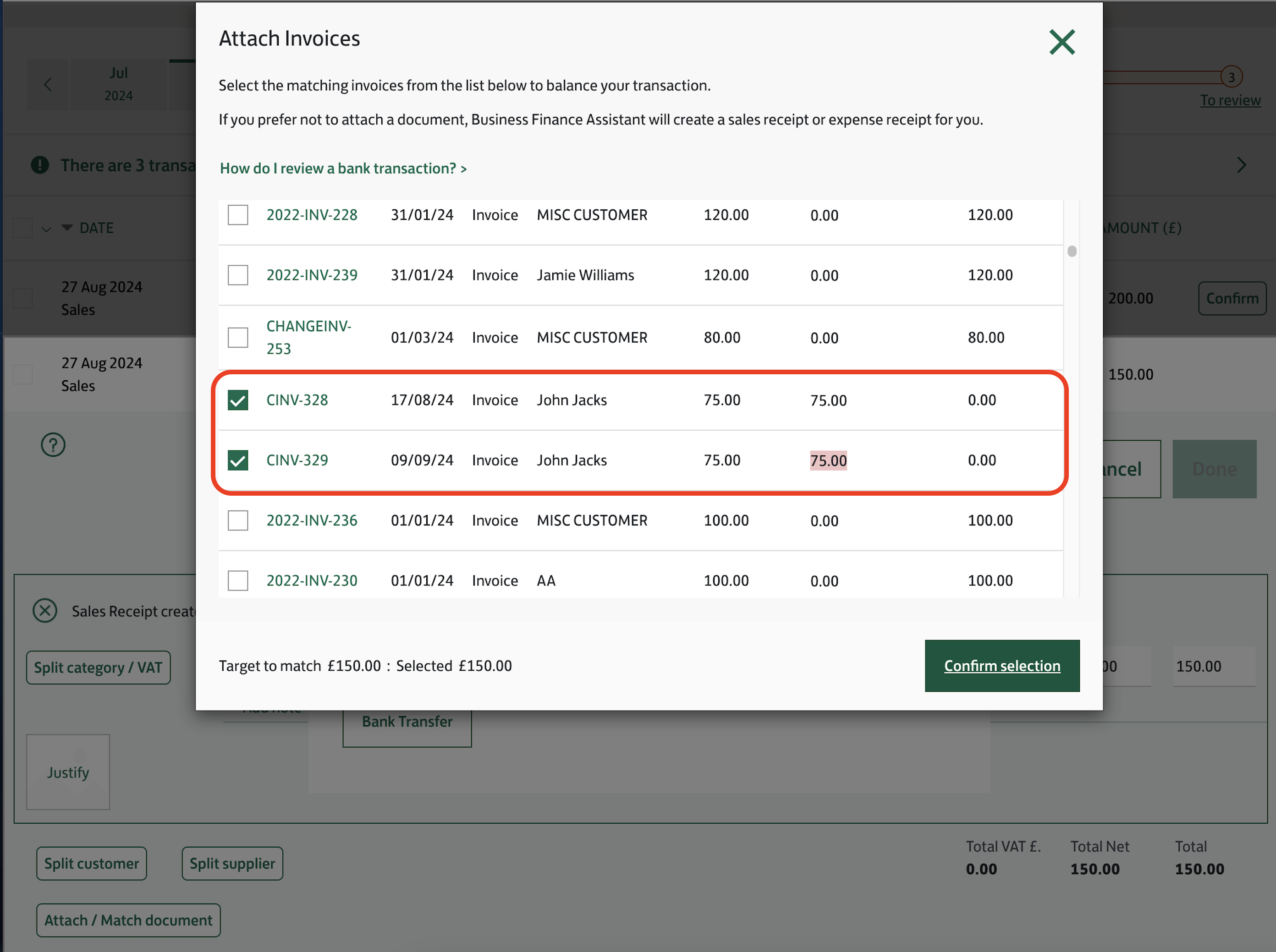Viewport: 1276px width, 952px height.
Task: Open invoice 2022-INV-230 link
Action: [312, 580]
